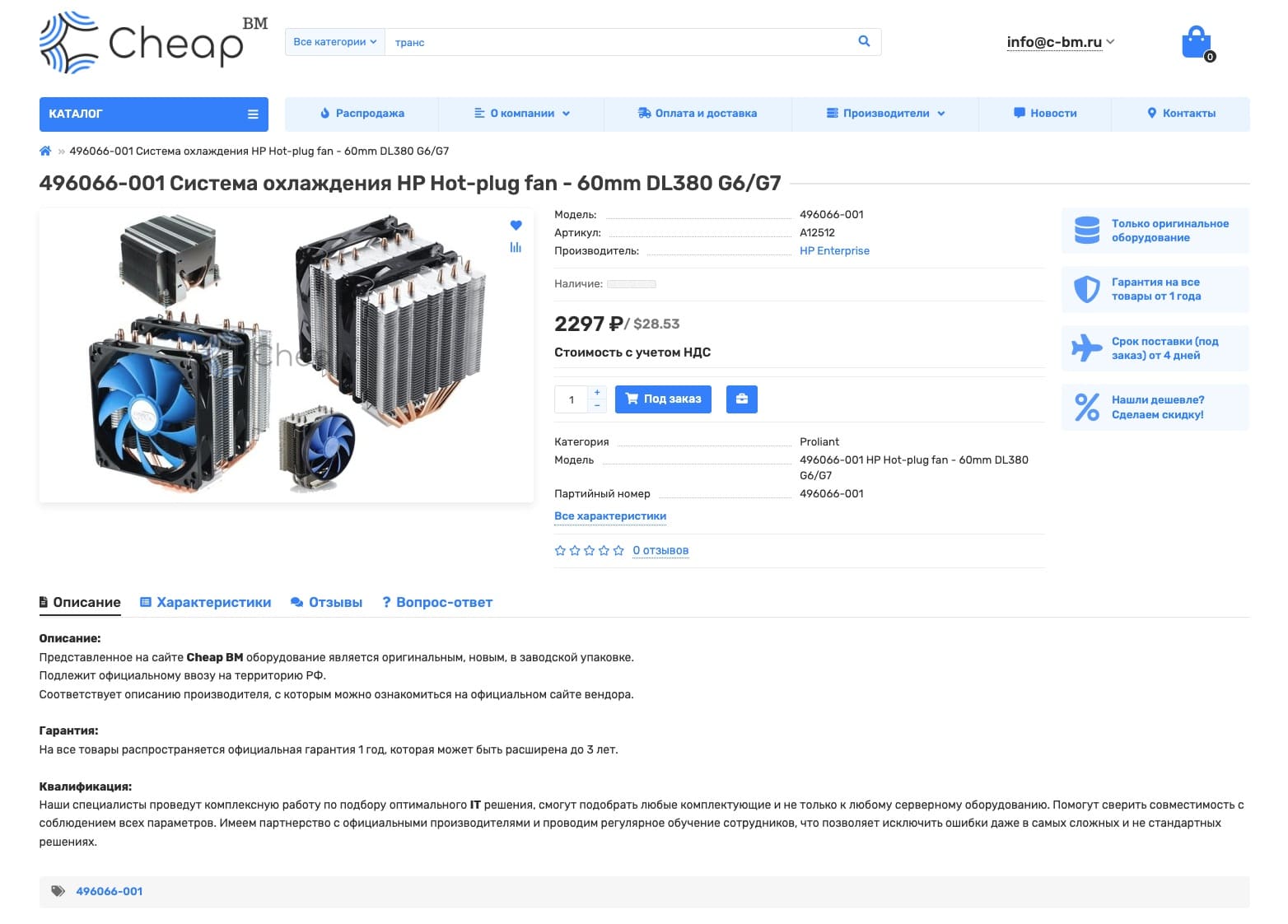Rate product with the fifth star
The width and height of the screenshot is (1288, 924).
[x=618, y=550]
